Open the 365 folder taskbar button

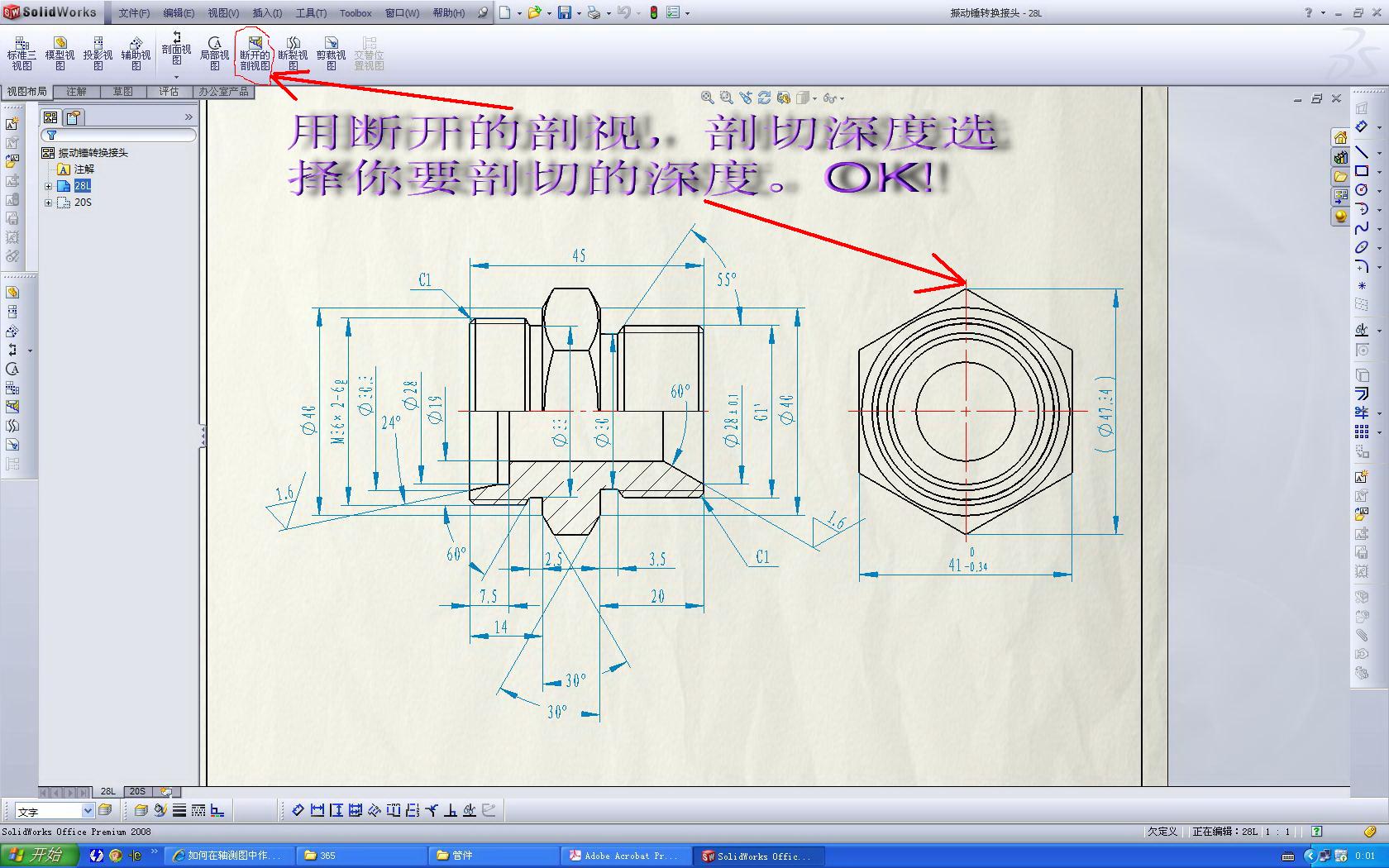(x=360, y=856)
